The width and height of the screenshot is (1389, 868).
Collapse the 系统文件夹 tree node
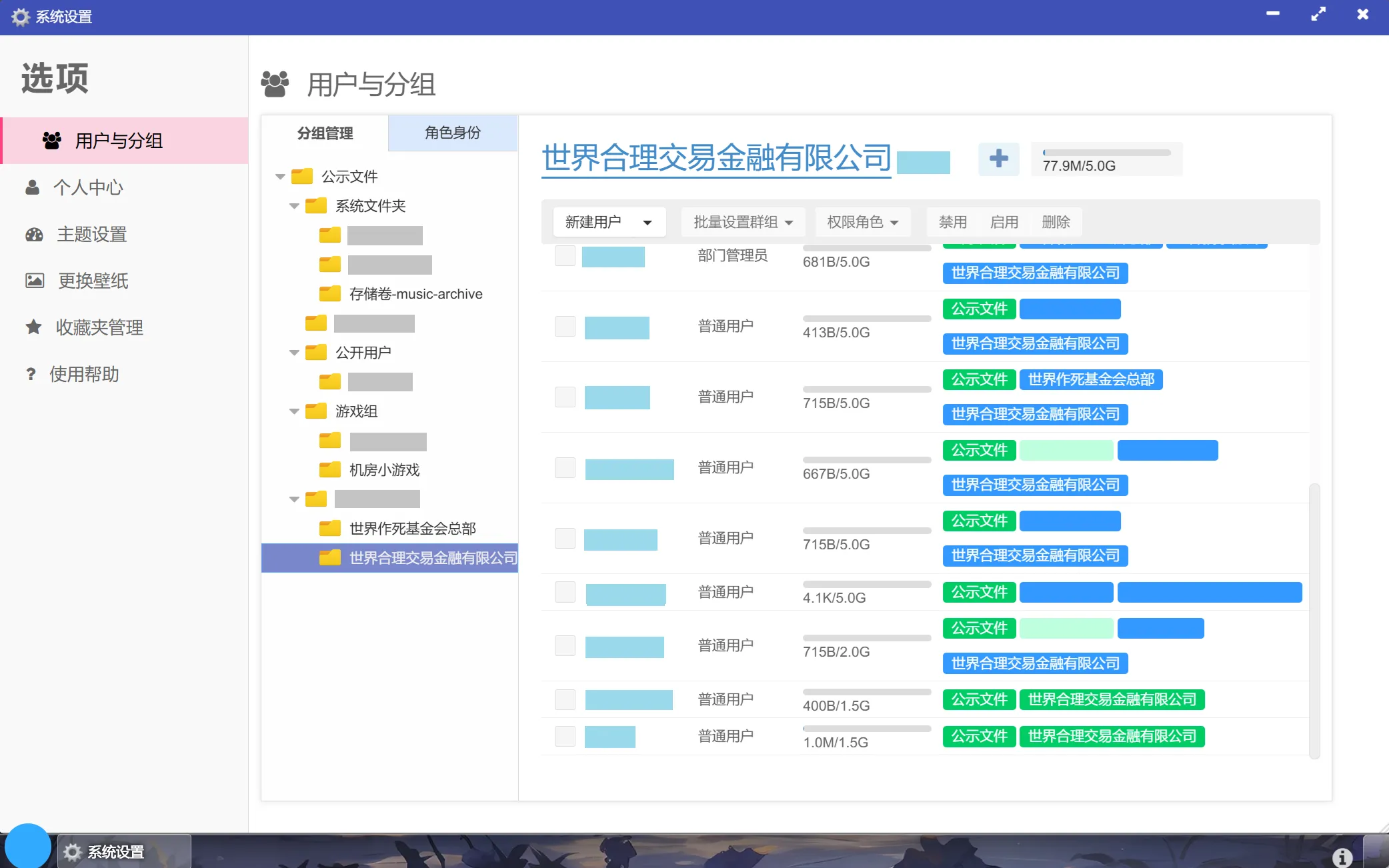pos(294,206)
